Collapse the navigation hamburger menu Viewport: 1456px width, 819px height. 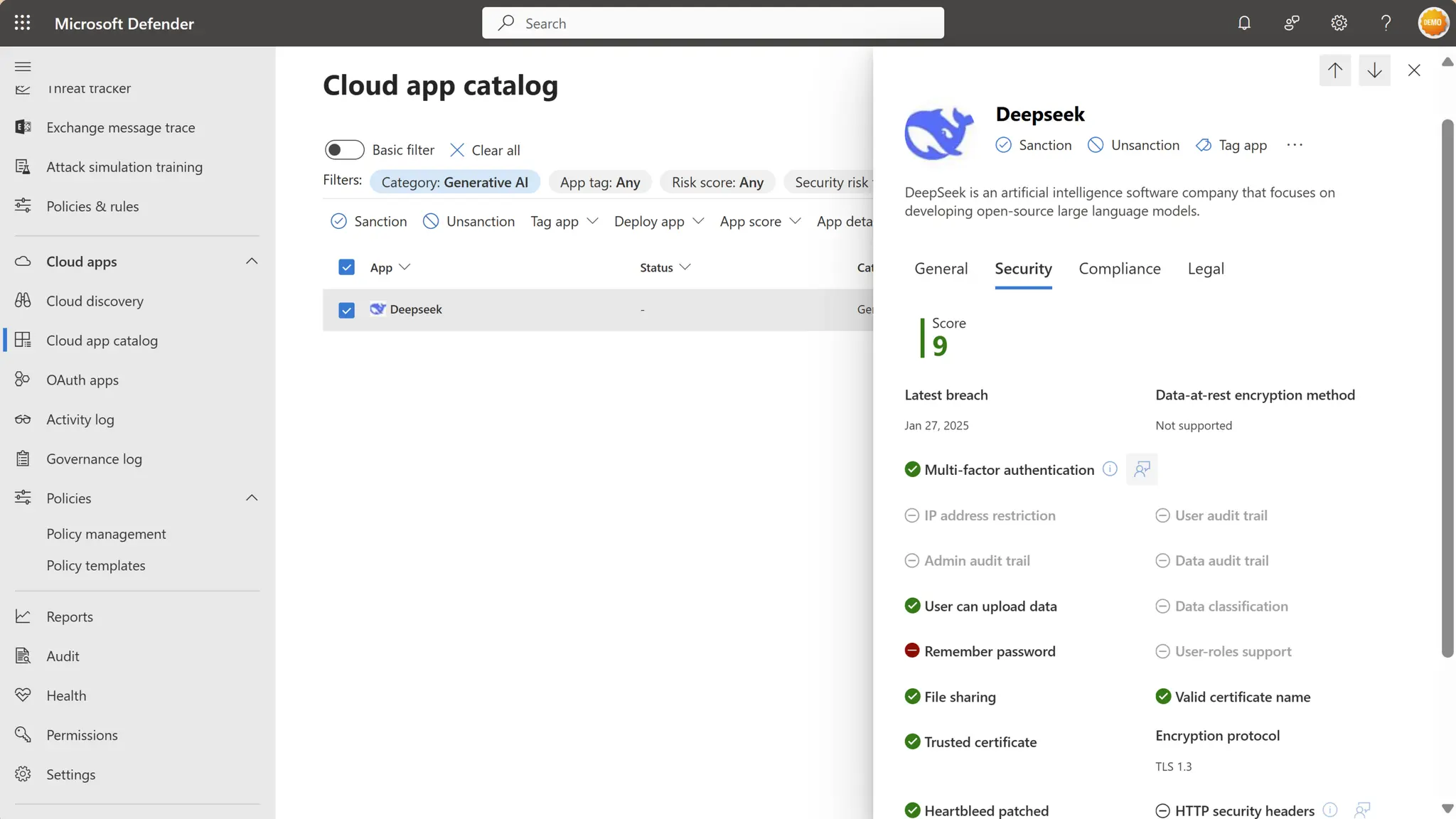(23, 66)
